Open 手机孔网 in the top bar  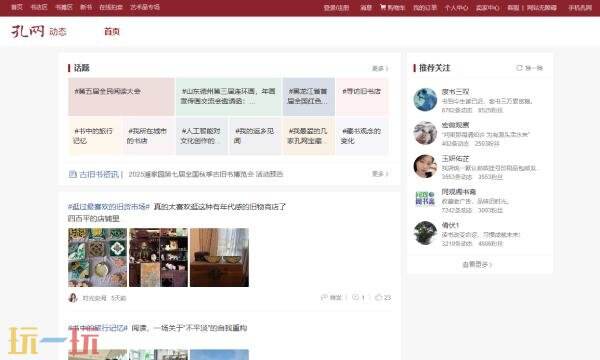[580, 8]
